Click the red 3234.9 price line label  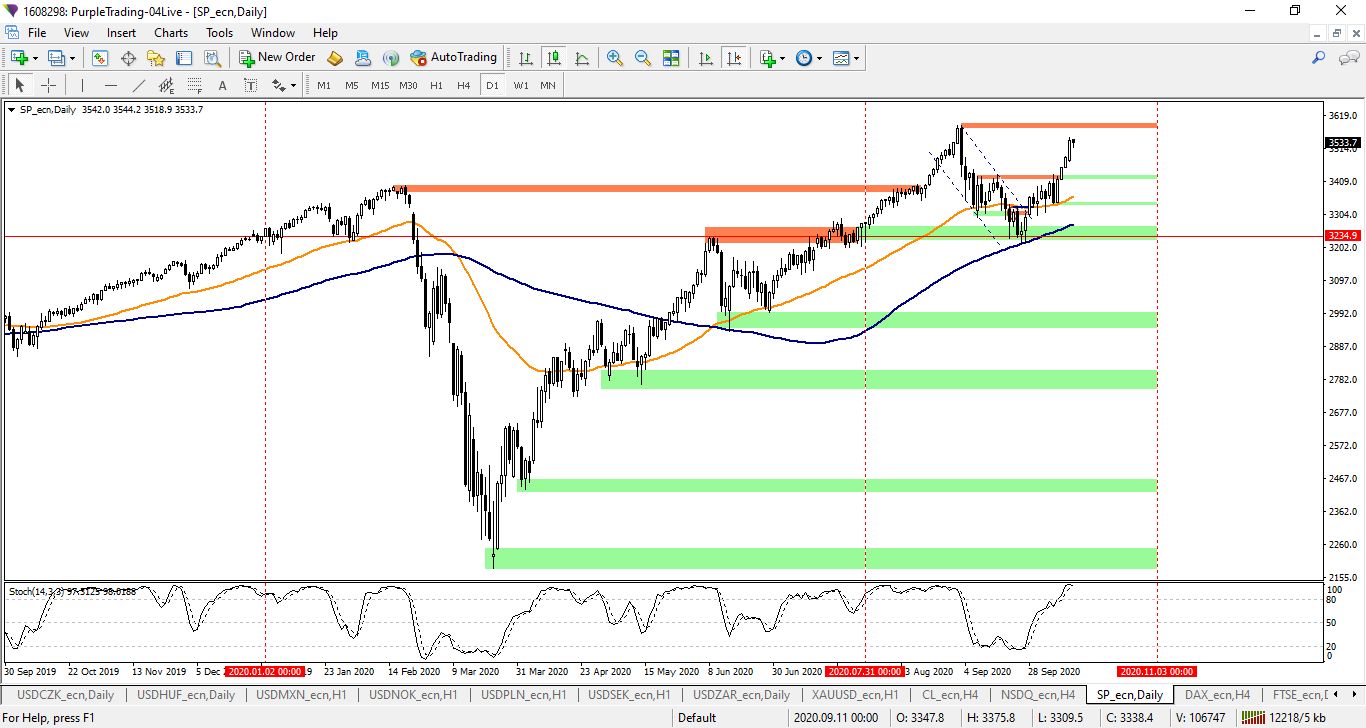1343,236
